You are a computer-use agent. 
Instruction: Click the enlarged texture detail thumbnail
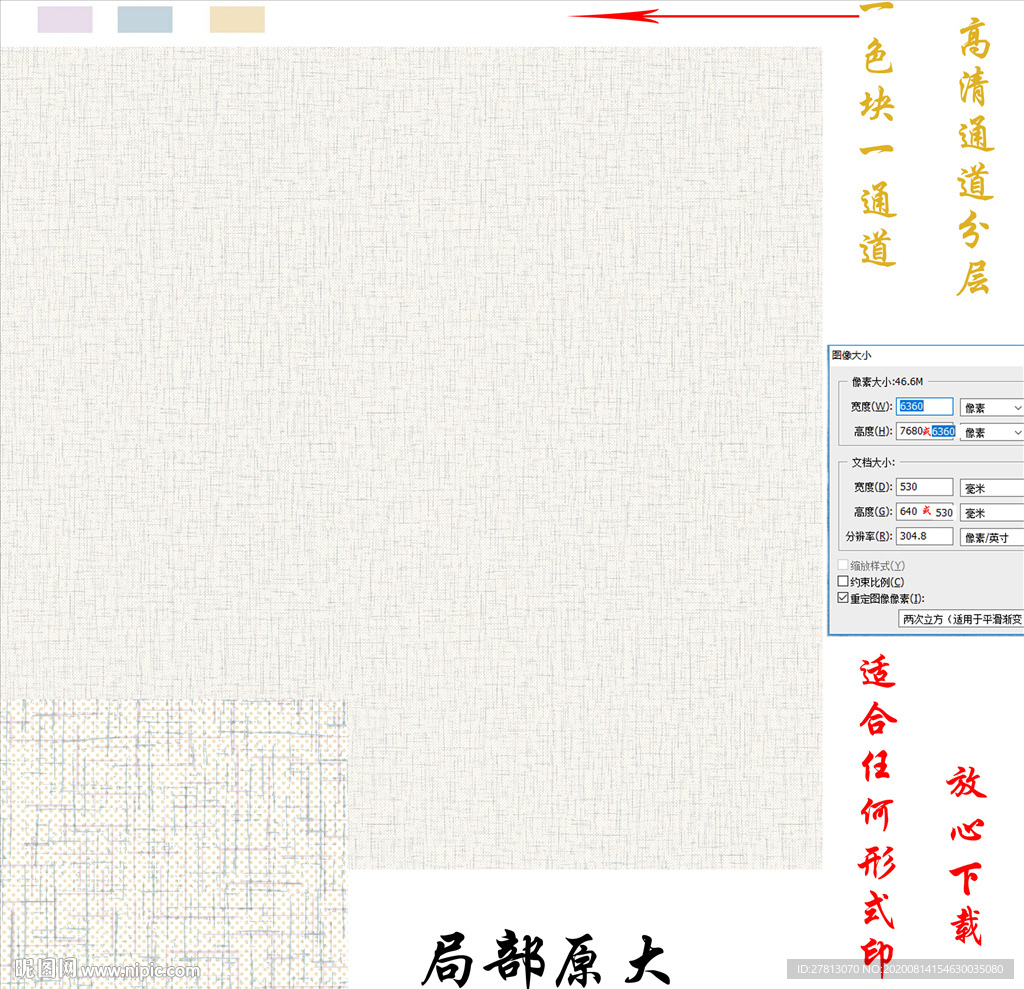[174, 843]
